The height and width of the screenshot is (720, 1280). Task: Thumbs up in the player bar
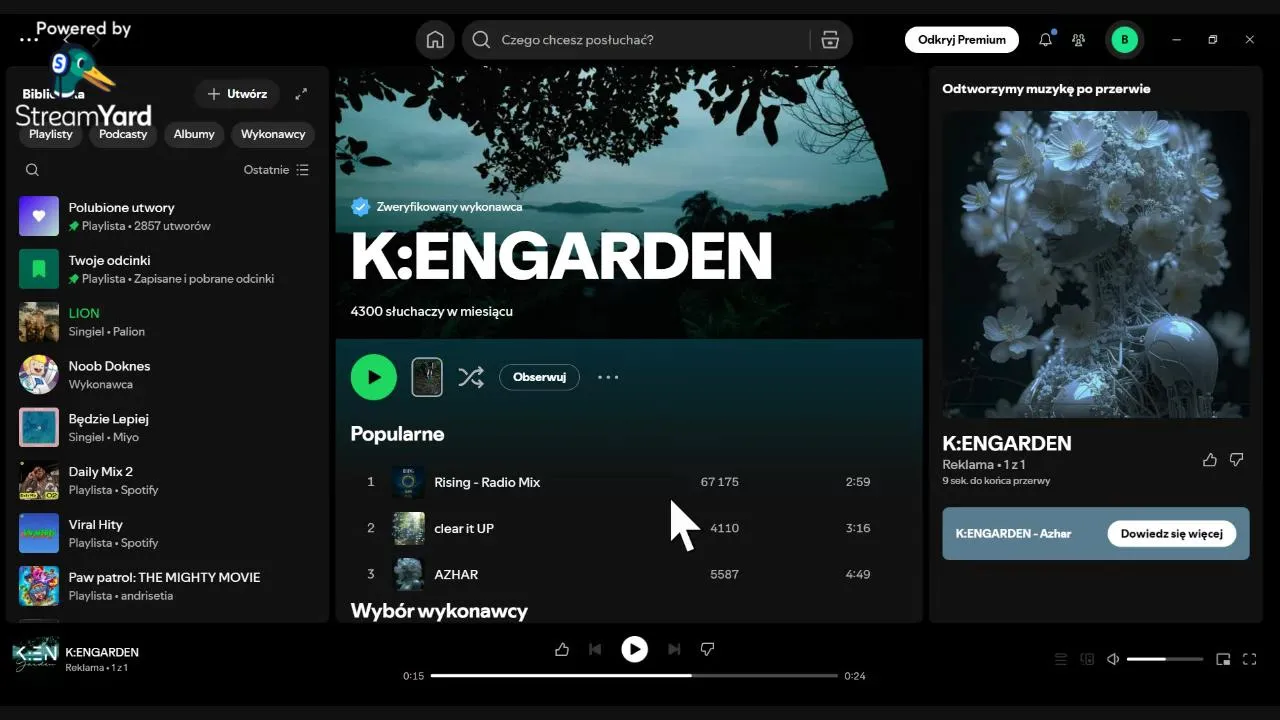click(x=562, y=649)
